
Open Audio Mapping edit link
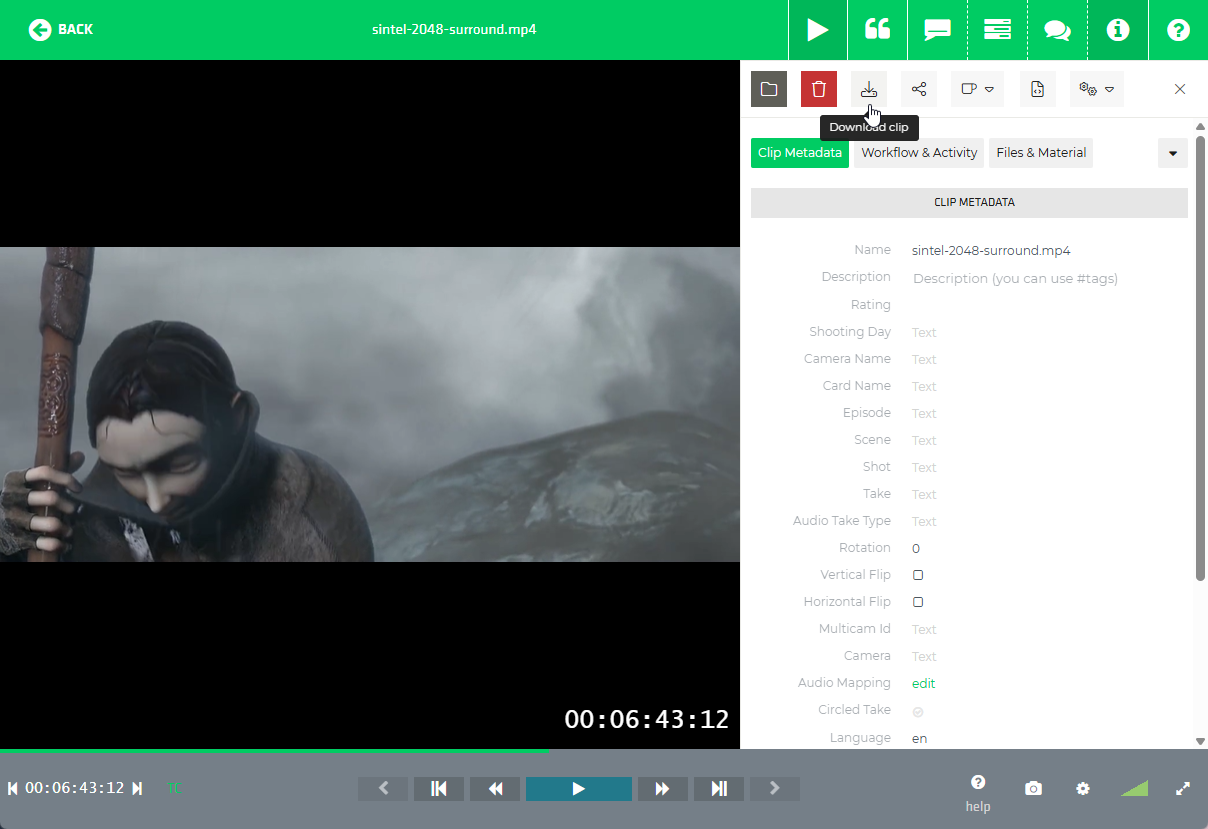[924, 683]
